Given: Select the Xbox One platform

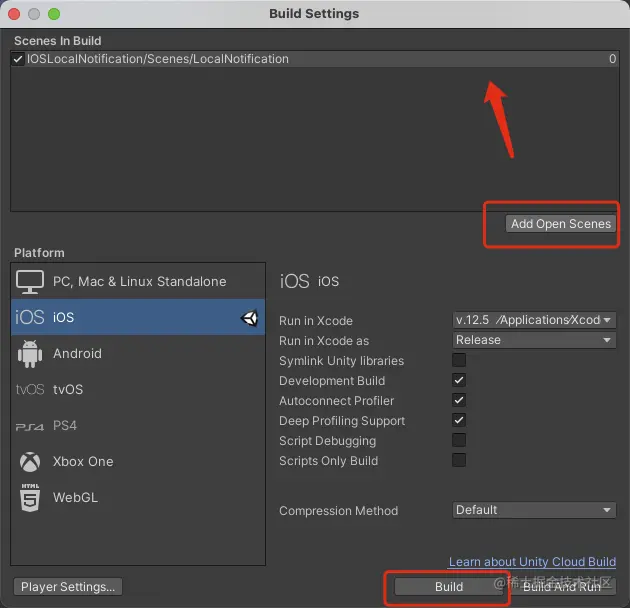Looking at the screenshot, I should tap(138, 461).
